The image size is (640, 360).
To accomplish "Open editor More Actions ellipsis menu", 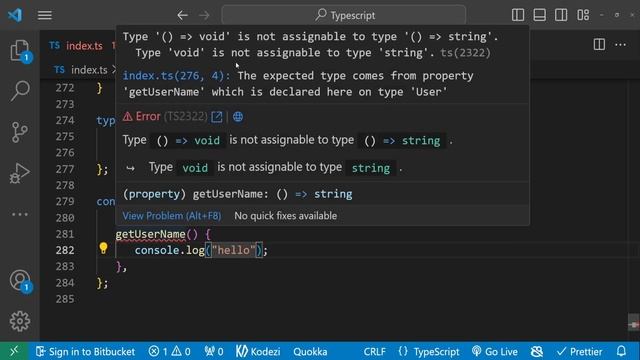I will tap(620, 44).
